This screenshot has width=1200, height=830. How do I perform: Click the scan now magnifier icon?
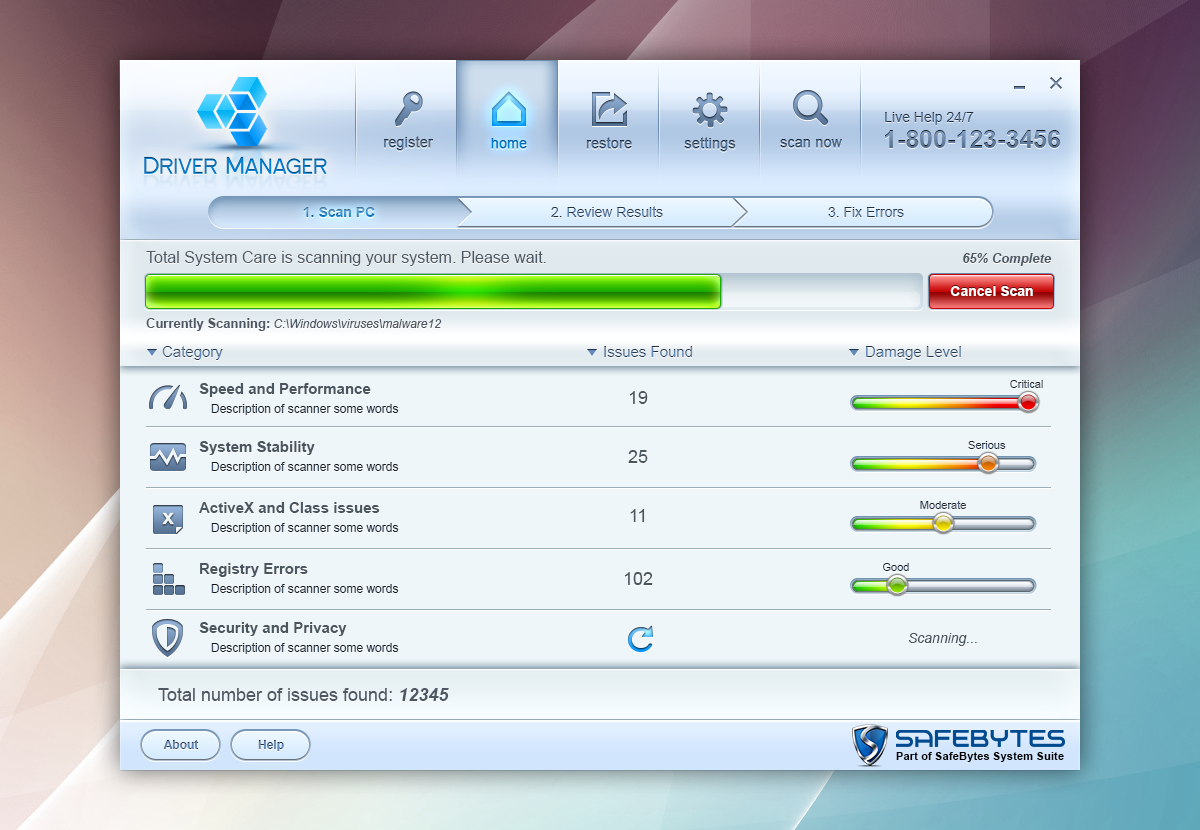(x=810, y=106)
